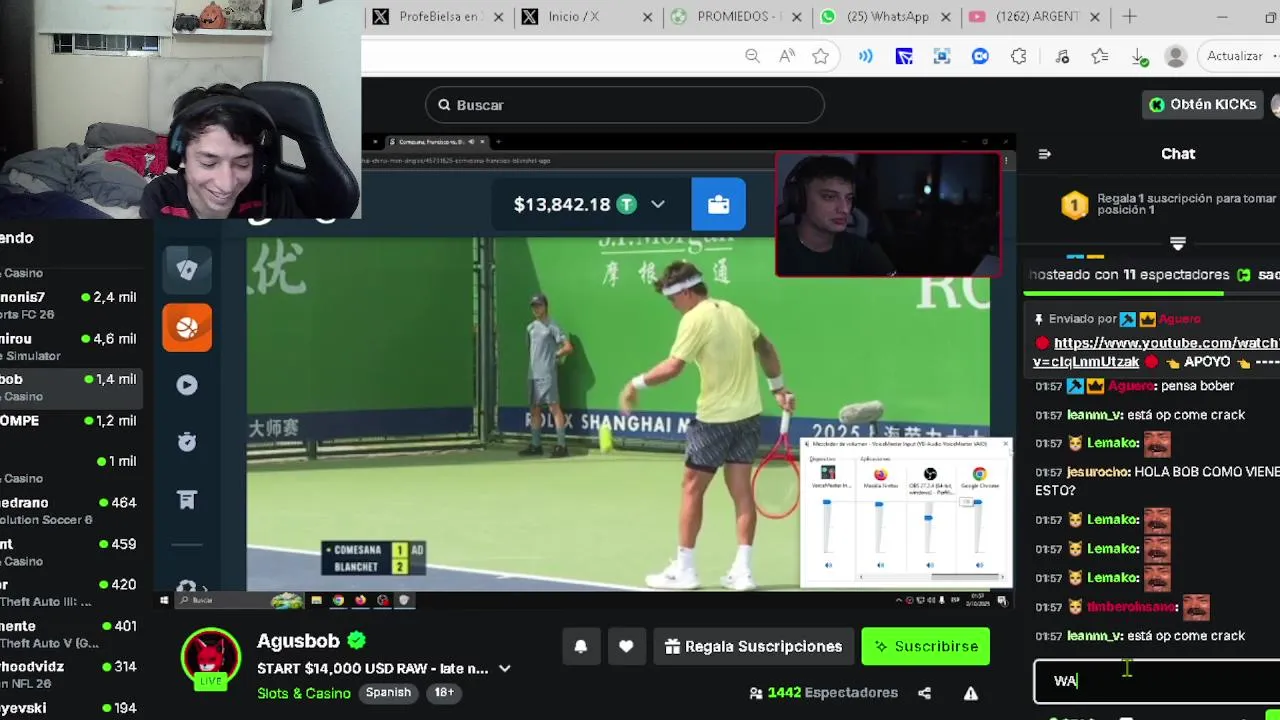Open the pinned YouTube link in chat
The width and height of the screenshot is (1280, 720).
click(x=1158, y=352)
